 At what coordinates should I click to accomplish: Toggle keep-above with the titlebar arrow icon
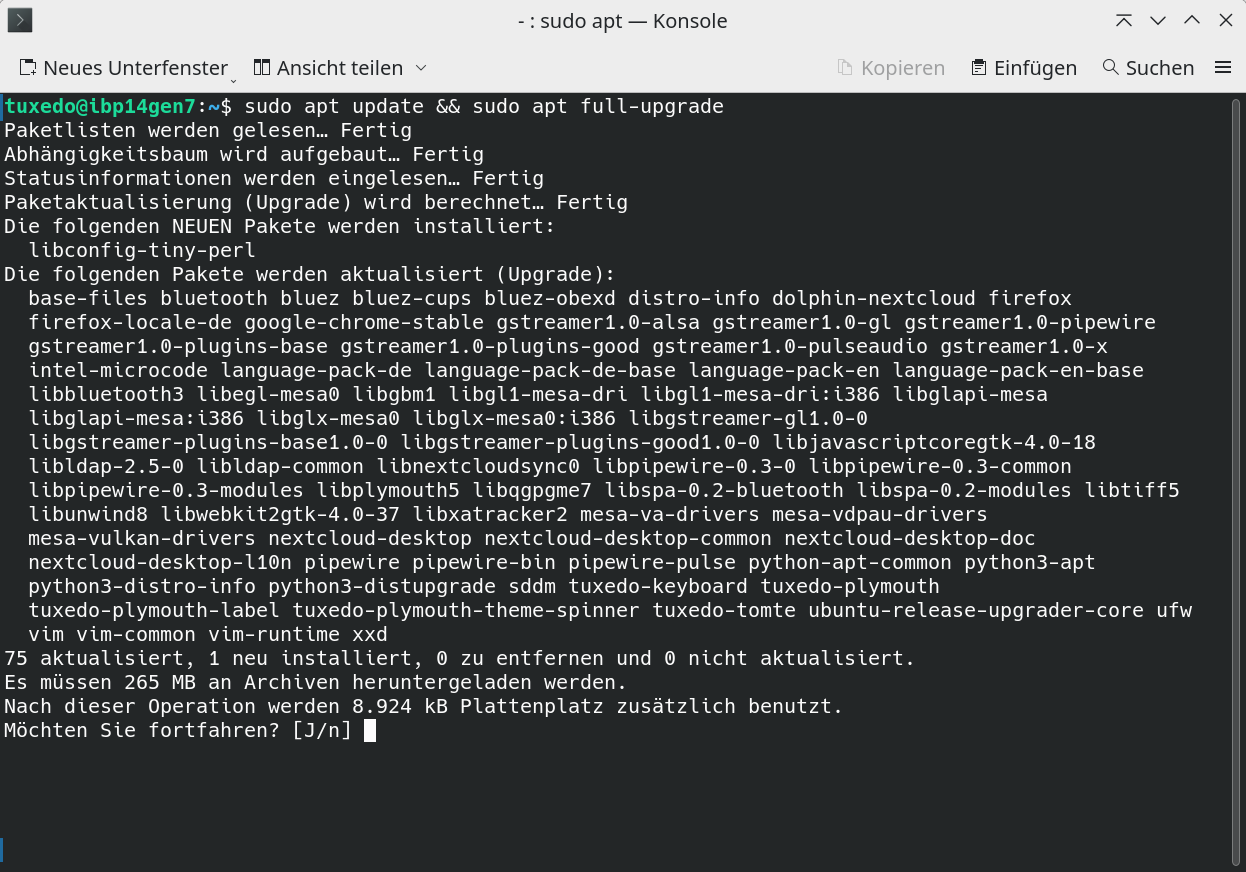click(1124, 20)
